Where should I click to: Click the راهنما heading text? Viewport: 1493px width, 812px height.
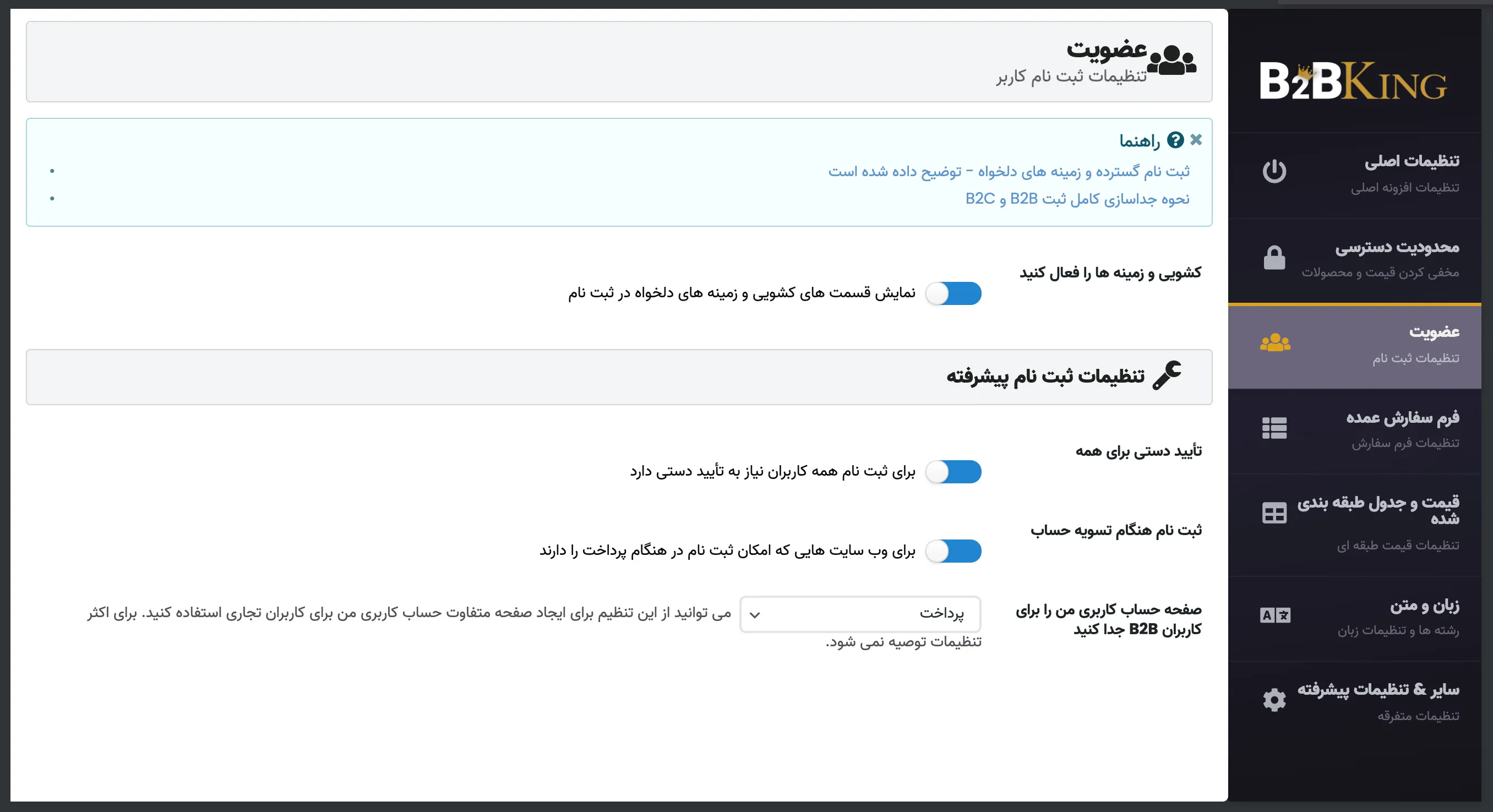[1140, 141]
